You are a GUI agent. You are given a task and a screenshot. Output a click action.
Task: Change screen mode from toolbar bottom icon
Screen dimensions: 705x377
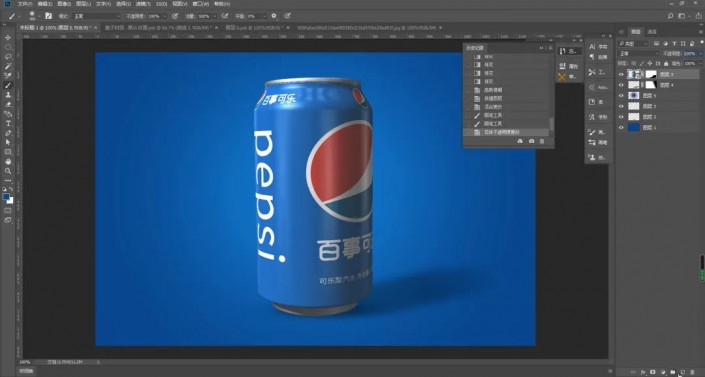8,220
